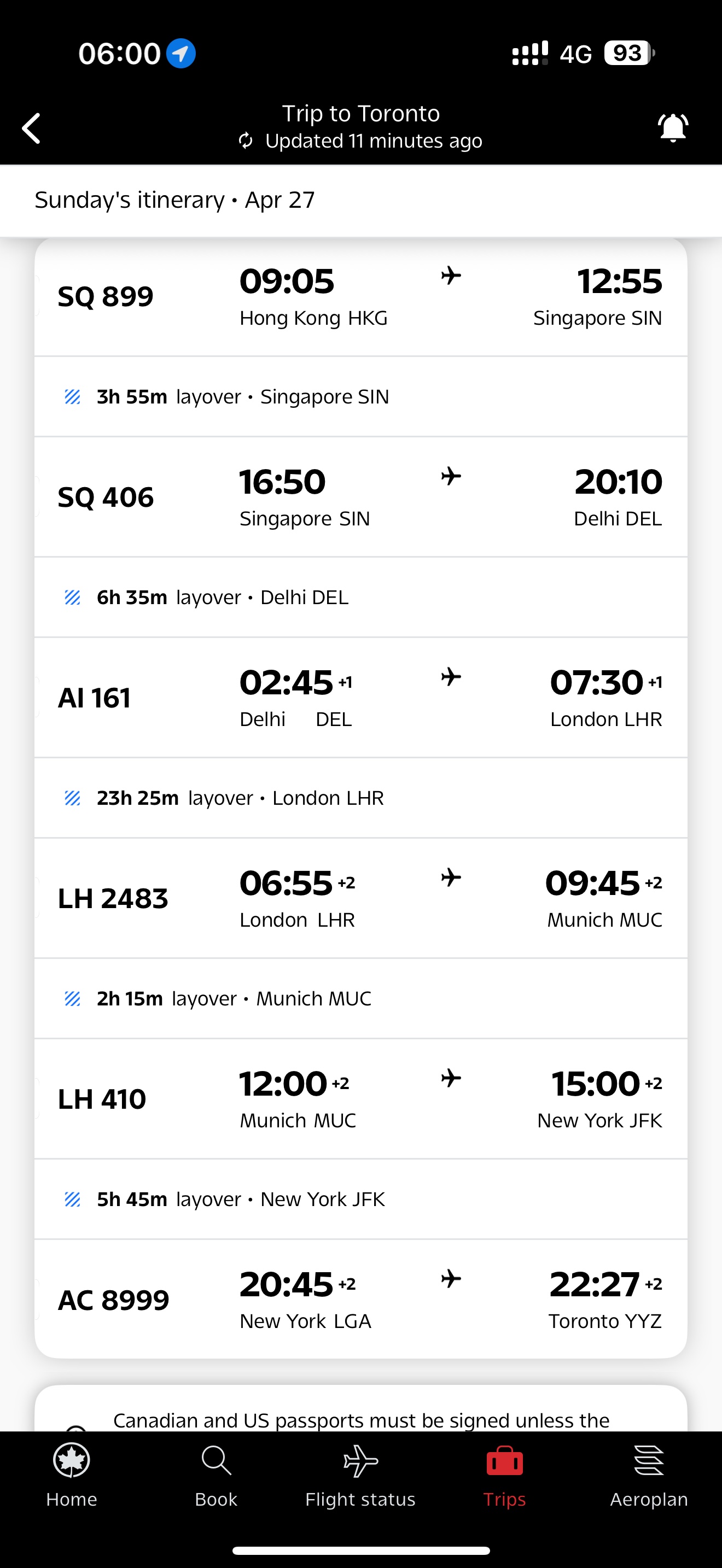
Task: Tap the back arrow icon
Action: pyautogui.click(x=31, y=128)
